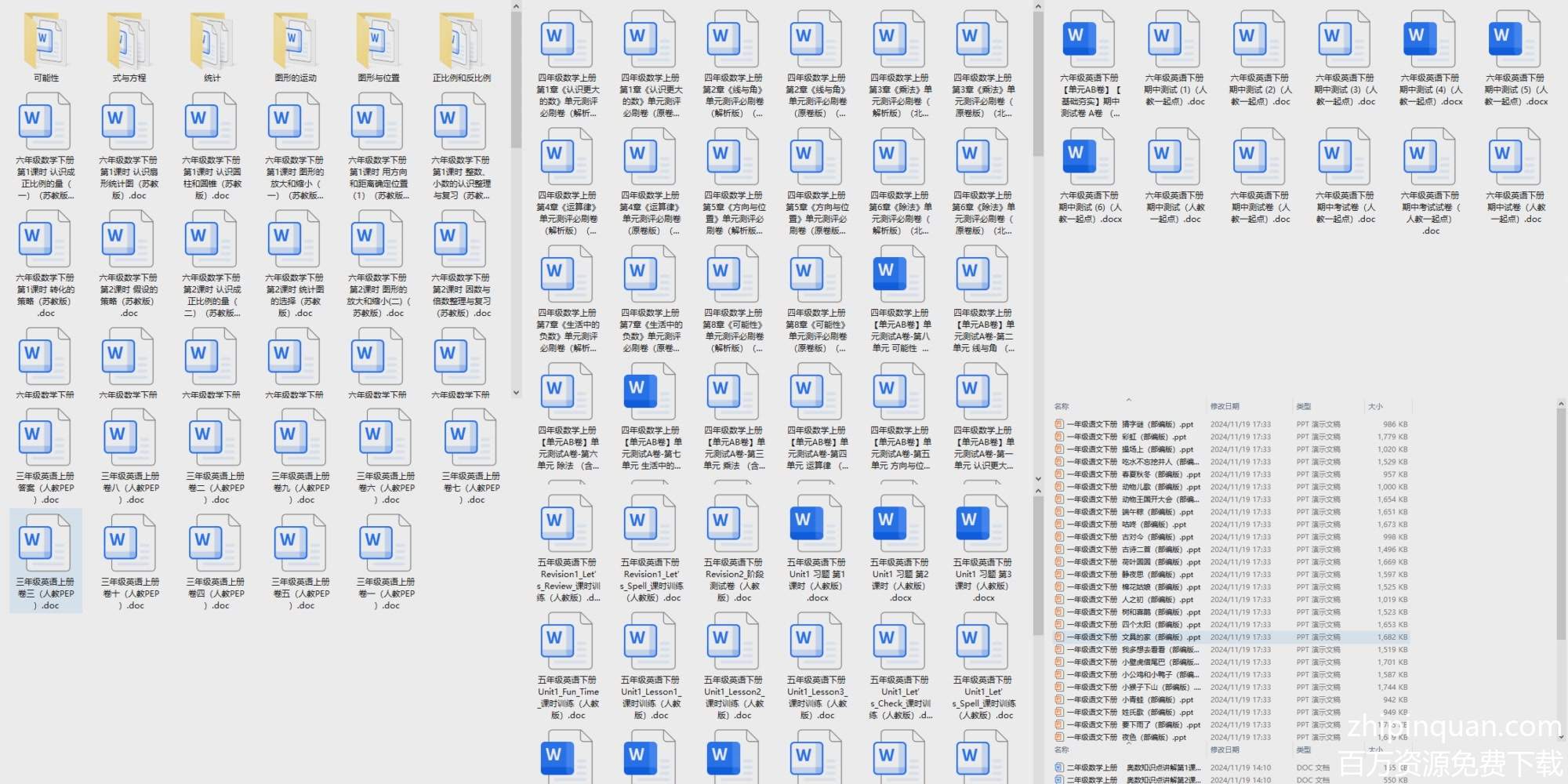
Task: Select 五年级英语下册 Unit1_Fun_Time 课时训练 file
Action: point(568,666)
